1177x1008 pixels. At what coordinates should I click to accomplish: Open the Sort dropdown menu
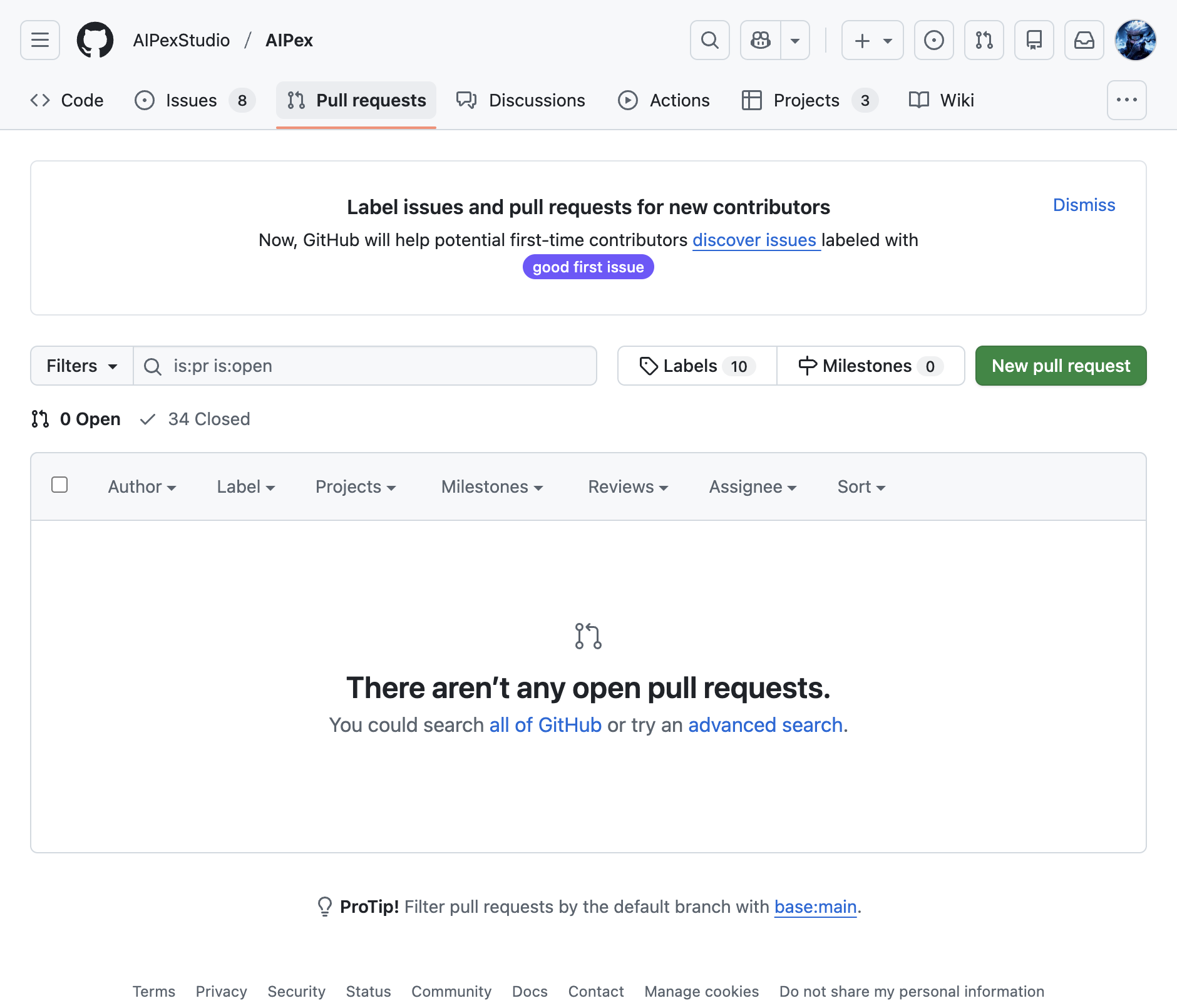861,486
